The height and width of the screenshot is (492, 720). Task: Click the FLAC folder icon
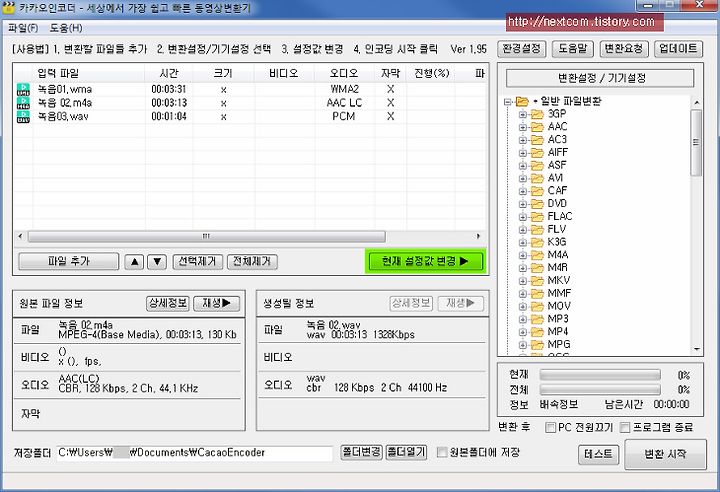pos(537,216)
